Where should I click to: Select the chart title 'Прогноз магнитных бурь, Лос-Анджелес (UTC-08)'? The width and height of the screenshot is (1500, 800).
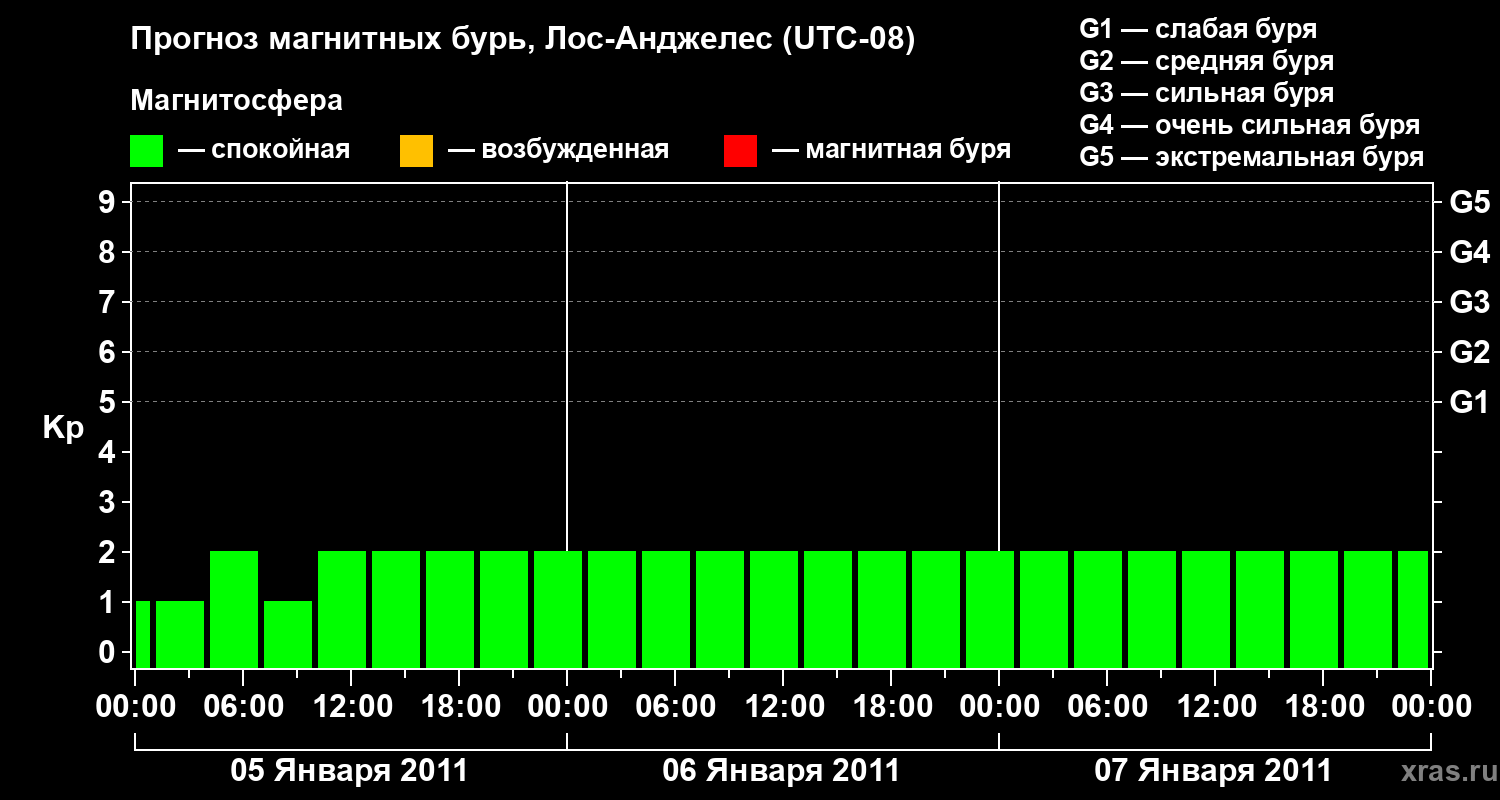(523, 40)
